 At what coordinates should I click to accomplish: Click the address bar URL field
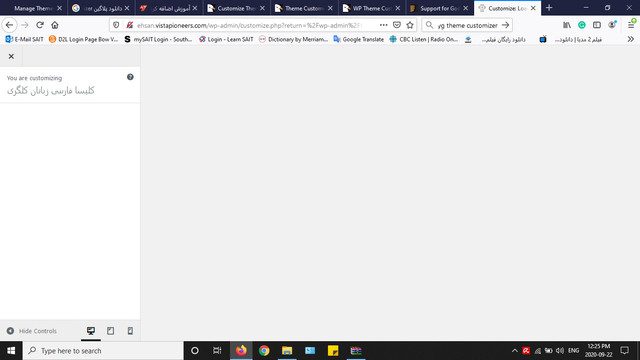[249, 25]
